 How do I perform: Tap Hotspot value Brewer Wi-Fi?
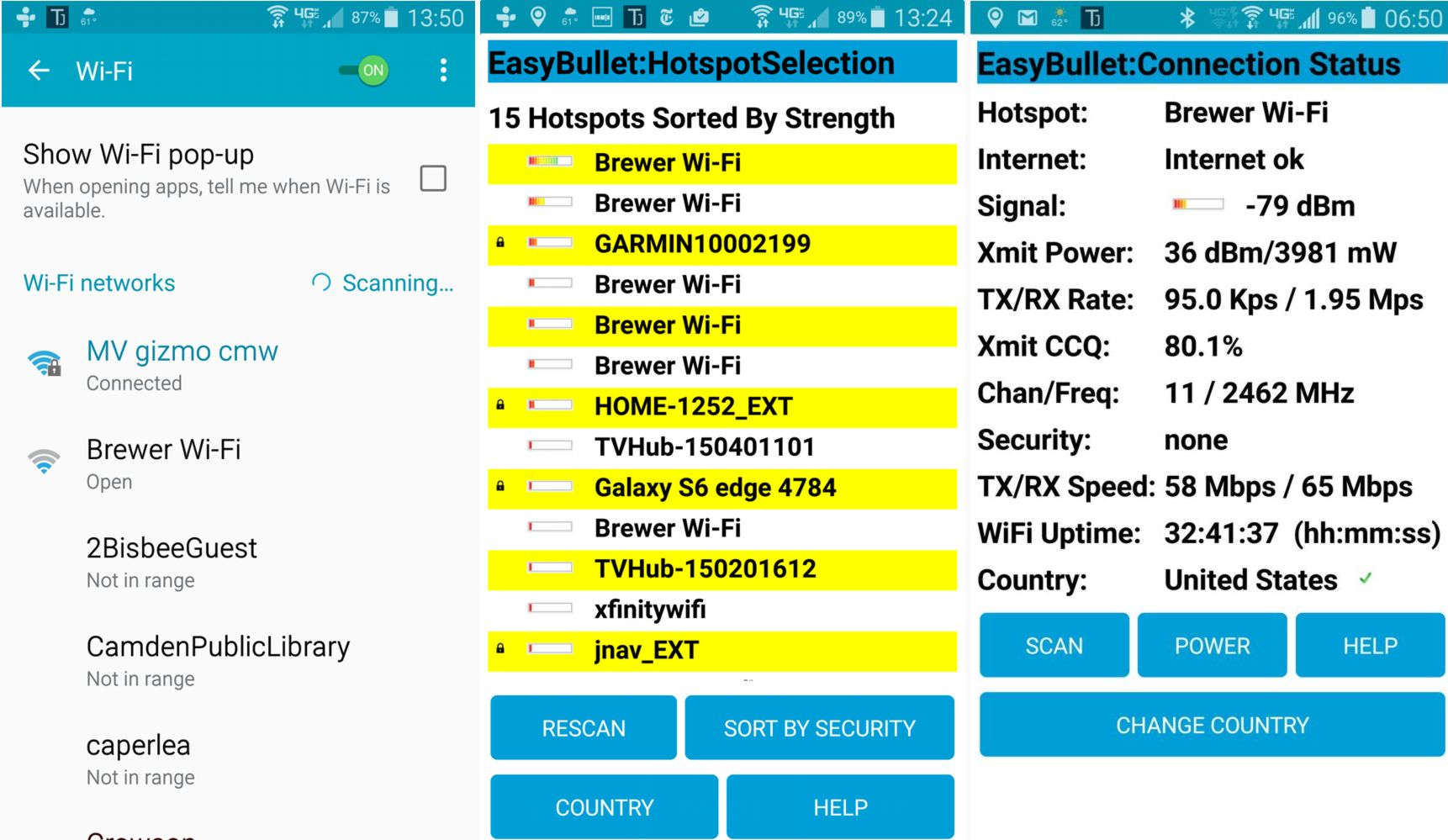[x=1246, y=113]
